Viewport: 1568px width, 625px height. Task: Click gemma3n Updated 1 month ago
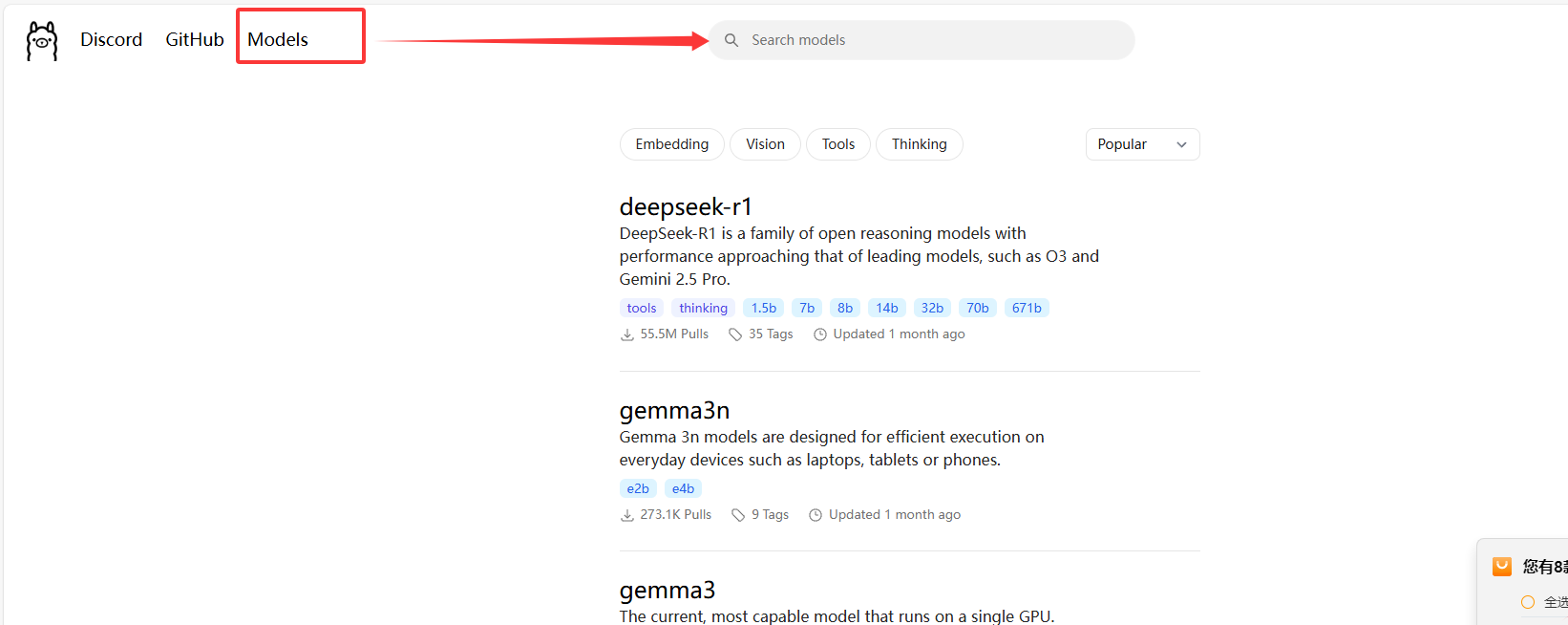pyautogui.click(x=895, y=515)
